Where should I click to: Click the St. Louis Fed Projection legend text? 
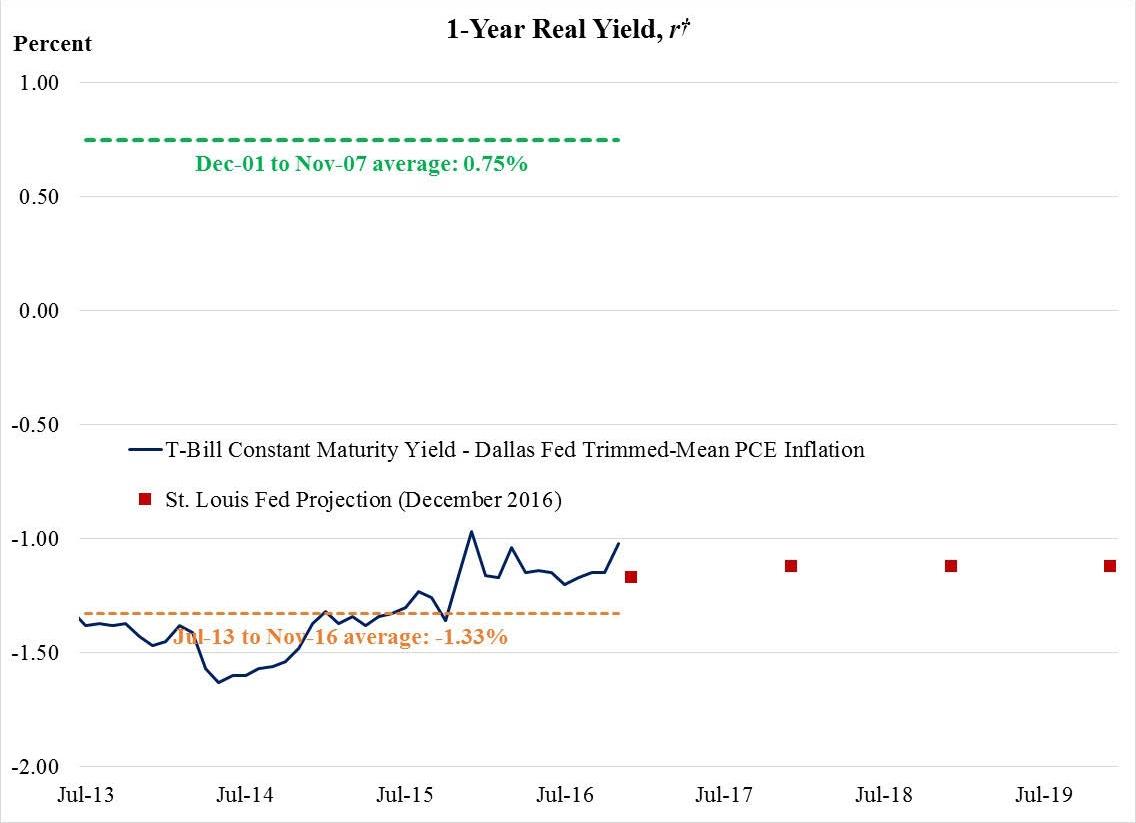pyautogui.click(x=363, y=500)
